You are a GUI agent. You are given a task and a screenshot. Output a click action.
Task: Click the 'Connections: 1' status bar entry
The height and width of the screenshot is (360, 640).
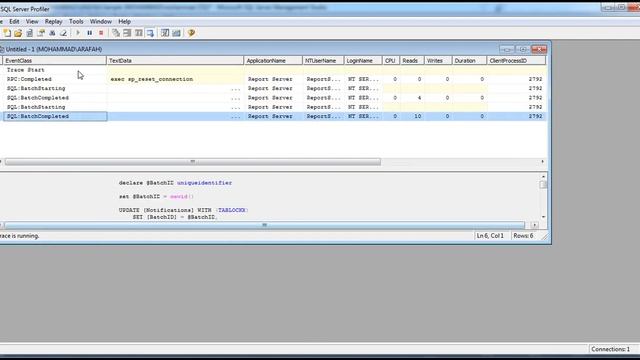(x=611, y=349)
